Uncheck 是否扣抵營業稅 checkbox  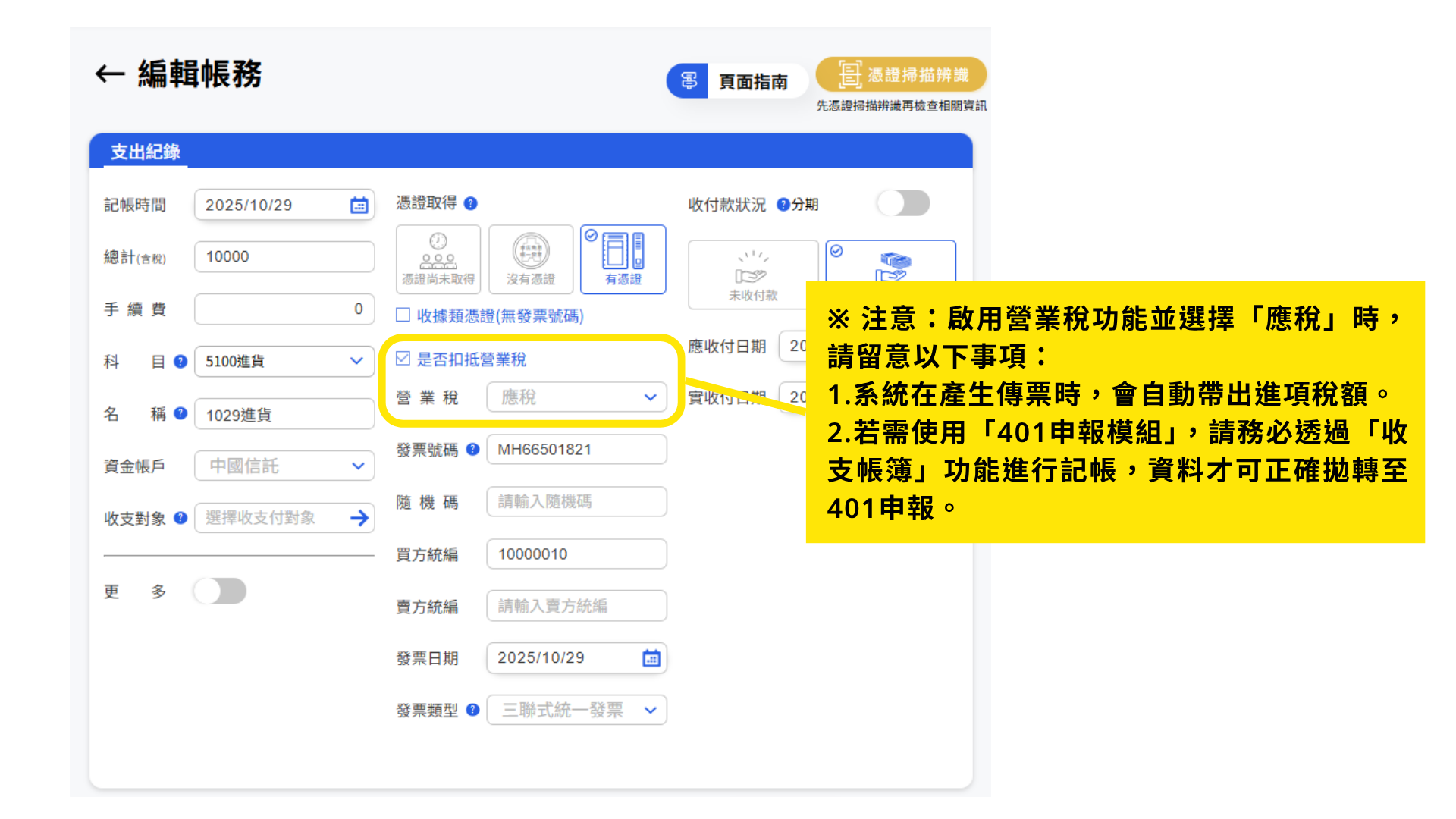(403, 359)
